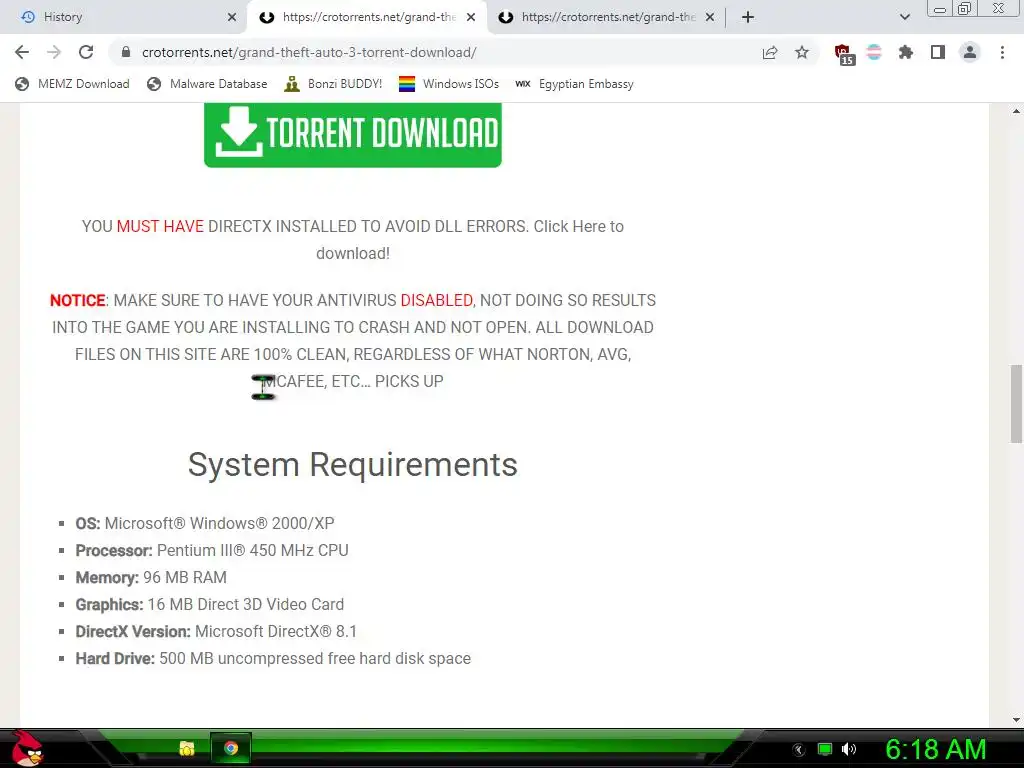Toggle the browser side panel
The width and height of the screenshot is (1024, 768).
click(x=938, y=52)
